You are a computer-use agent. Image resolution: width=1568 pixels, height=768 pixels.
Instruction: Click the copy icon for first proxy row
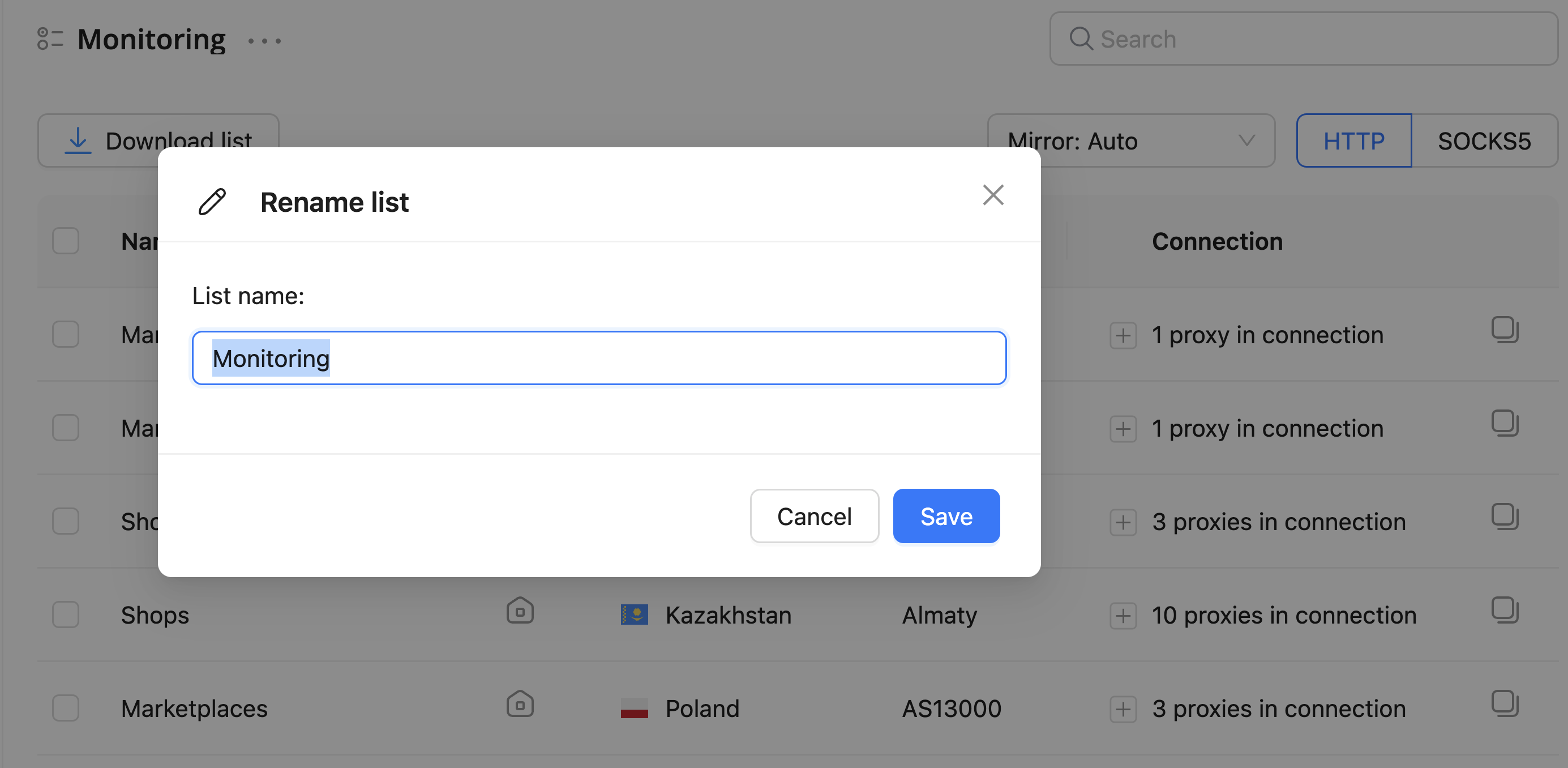[x=1504, y=330]
